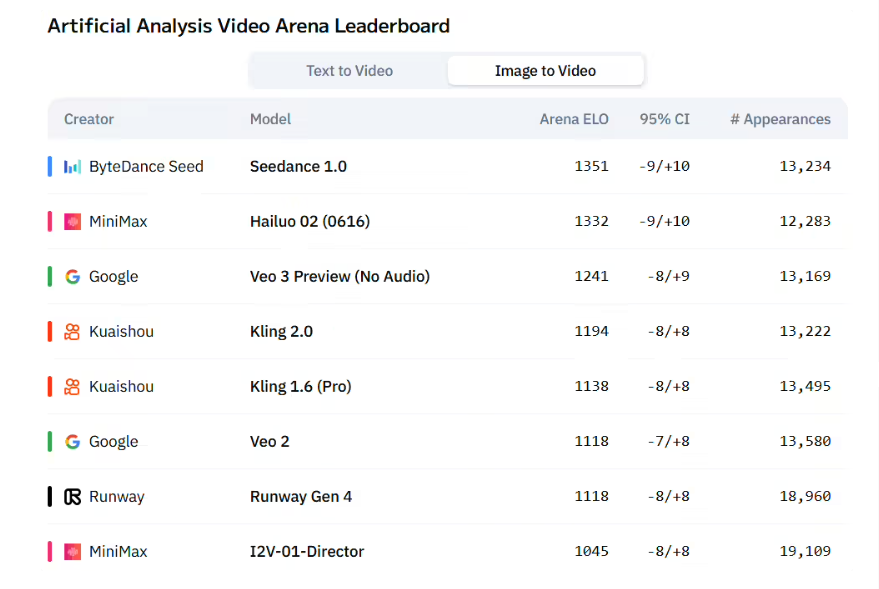This screenshot has height=589, width=879.
Task: Select the Veo 3 Preview (No Audio) model
Action: coord(340,276)
